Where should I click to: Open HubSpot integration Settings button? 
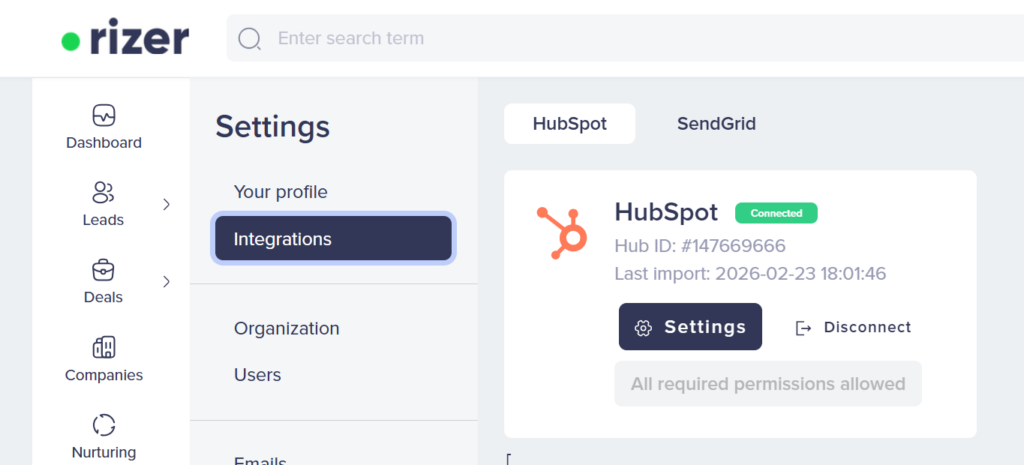pos(690,327)
